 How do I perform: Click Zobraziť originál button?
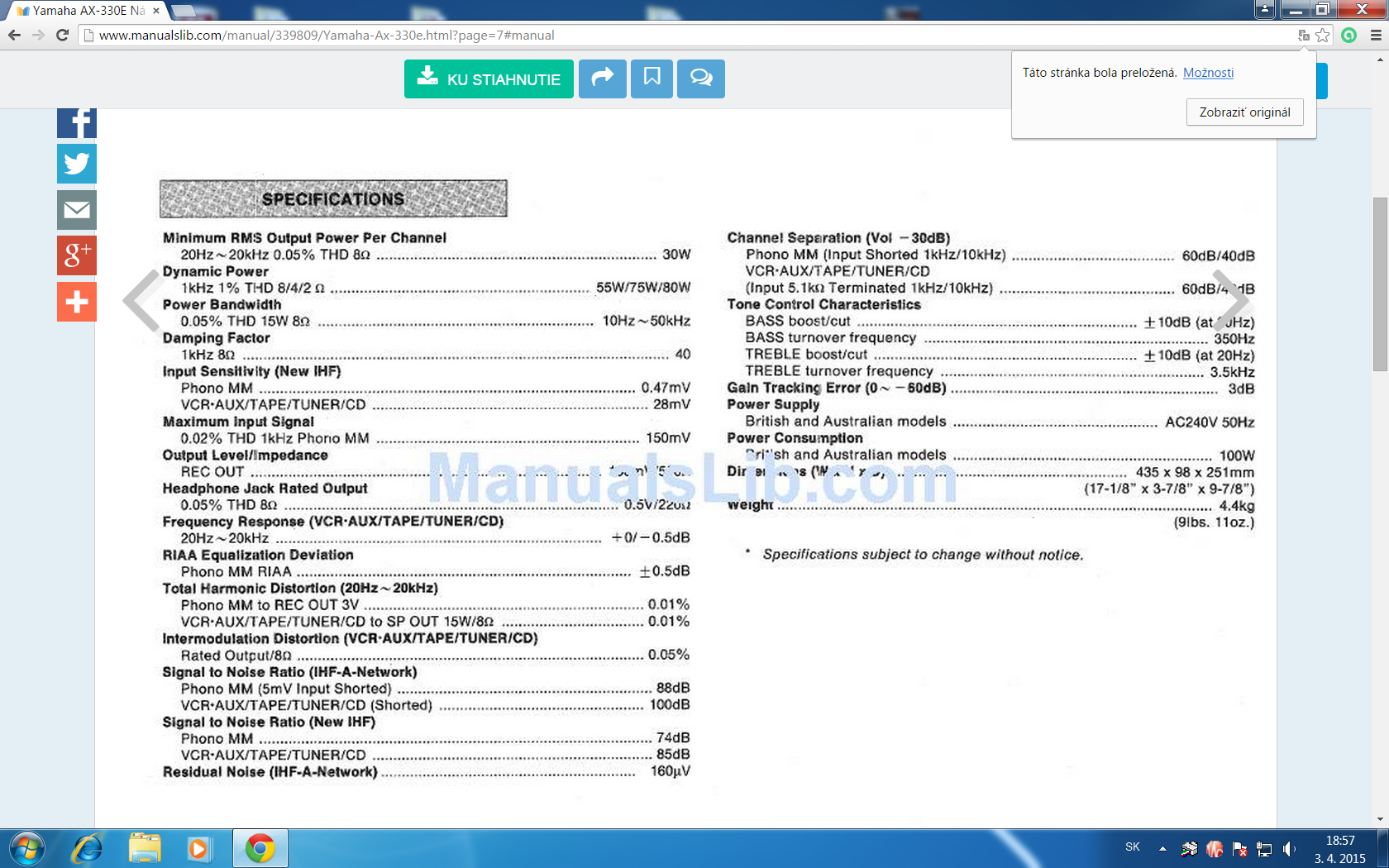tap(1244, 112)
